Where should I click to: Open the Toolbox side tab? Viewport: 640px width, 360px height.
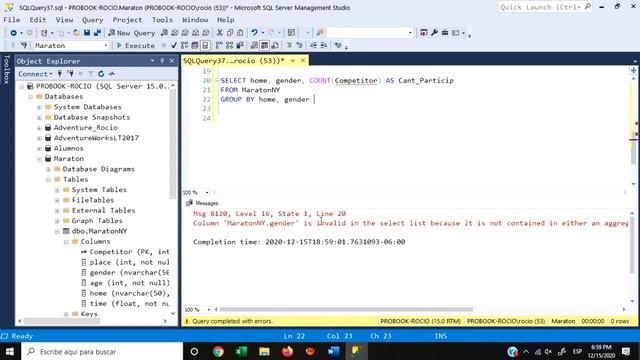pos(7,69)
